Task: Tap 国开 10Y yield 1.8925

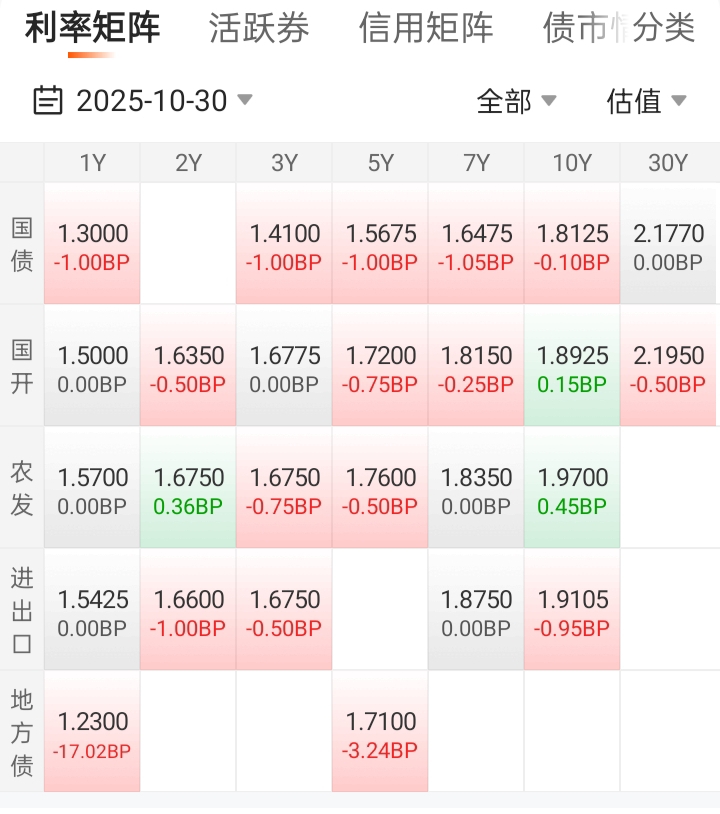Action: tap(572, 367)
